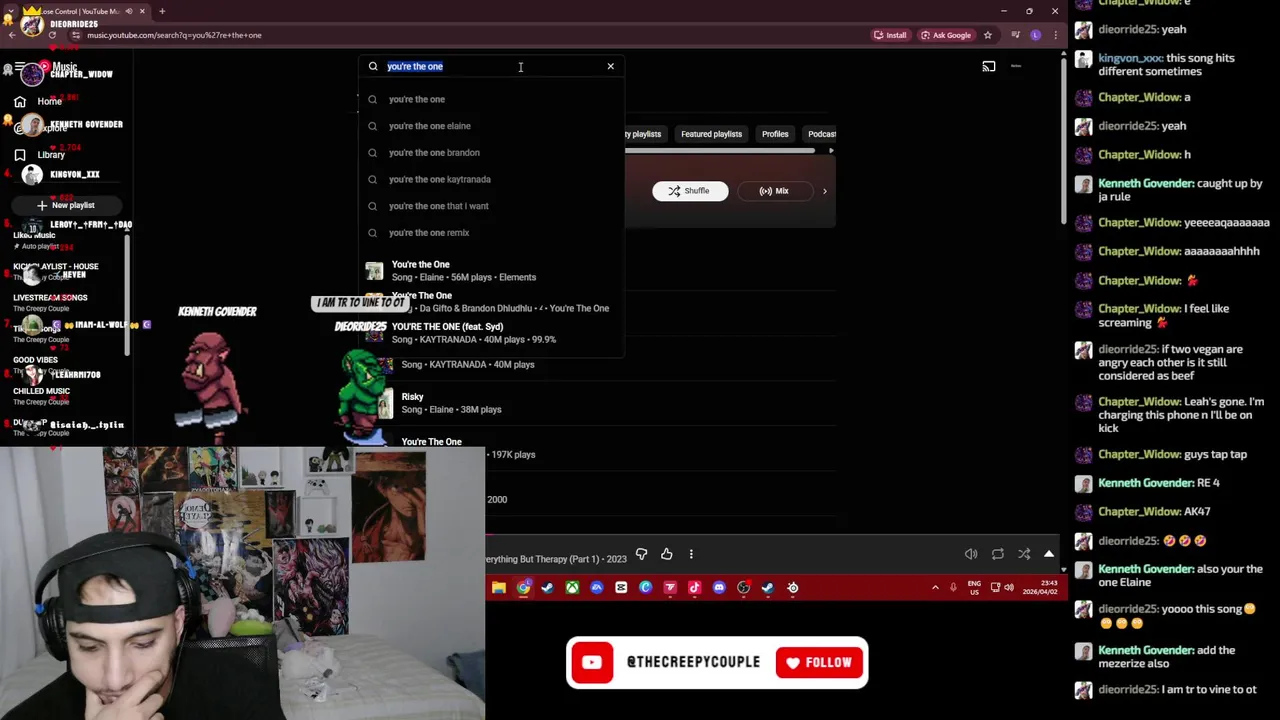Click the browser media control icon
Viewport: 1280px width, 720px height.
click(1015, 35)
